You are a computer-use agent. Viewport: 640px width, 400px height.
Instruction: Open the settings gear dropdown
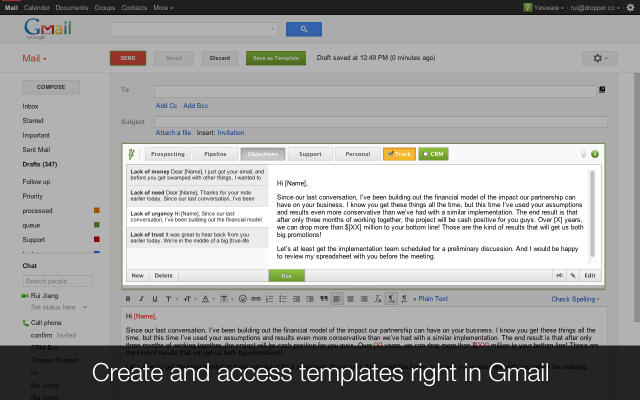pyautogui.click(x=602, y=59)
